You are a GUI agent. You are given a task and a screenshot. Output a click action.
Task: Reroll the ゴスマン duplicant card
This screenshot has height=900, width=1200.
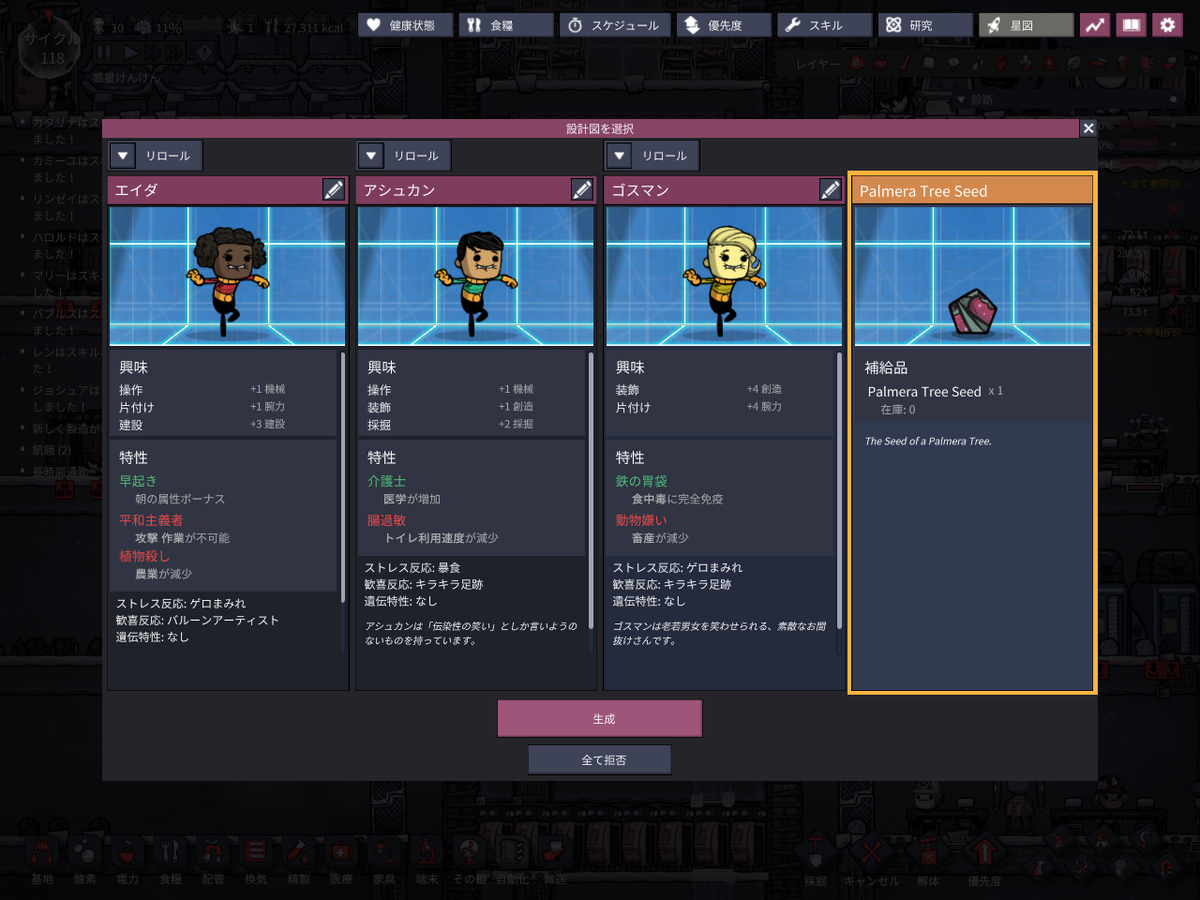click(x=665, y=156)
